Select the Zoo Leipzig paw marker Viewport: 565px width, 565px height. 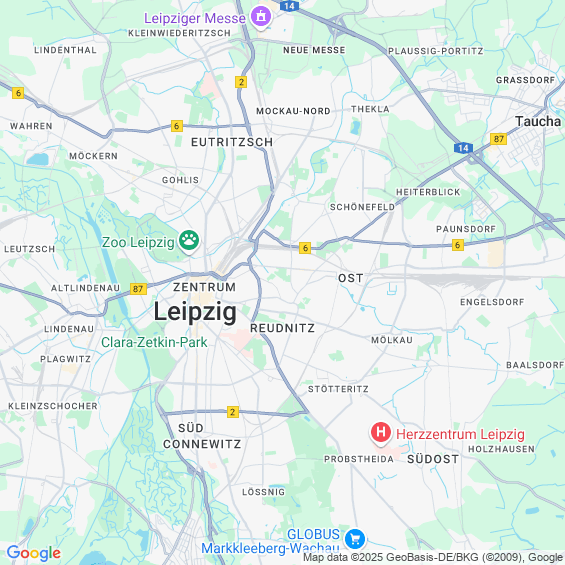click(x=189, y=241)
